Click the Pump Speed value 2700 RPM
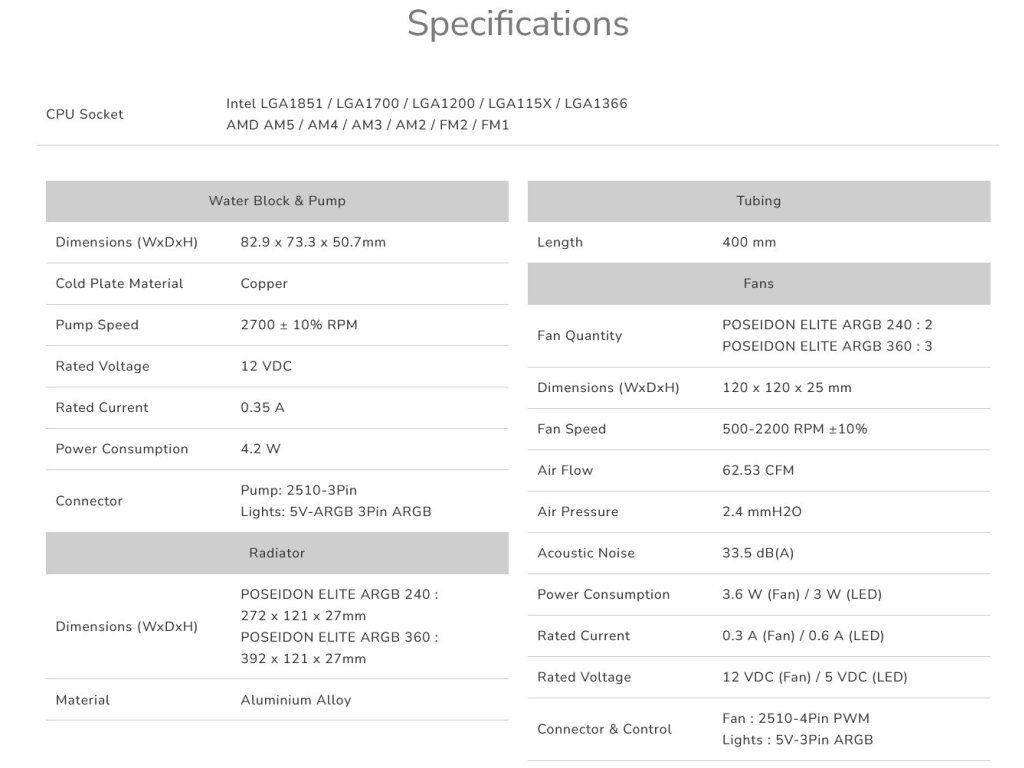1024x768 pixels. [x=298, y=325]
